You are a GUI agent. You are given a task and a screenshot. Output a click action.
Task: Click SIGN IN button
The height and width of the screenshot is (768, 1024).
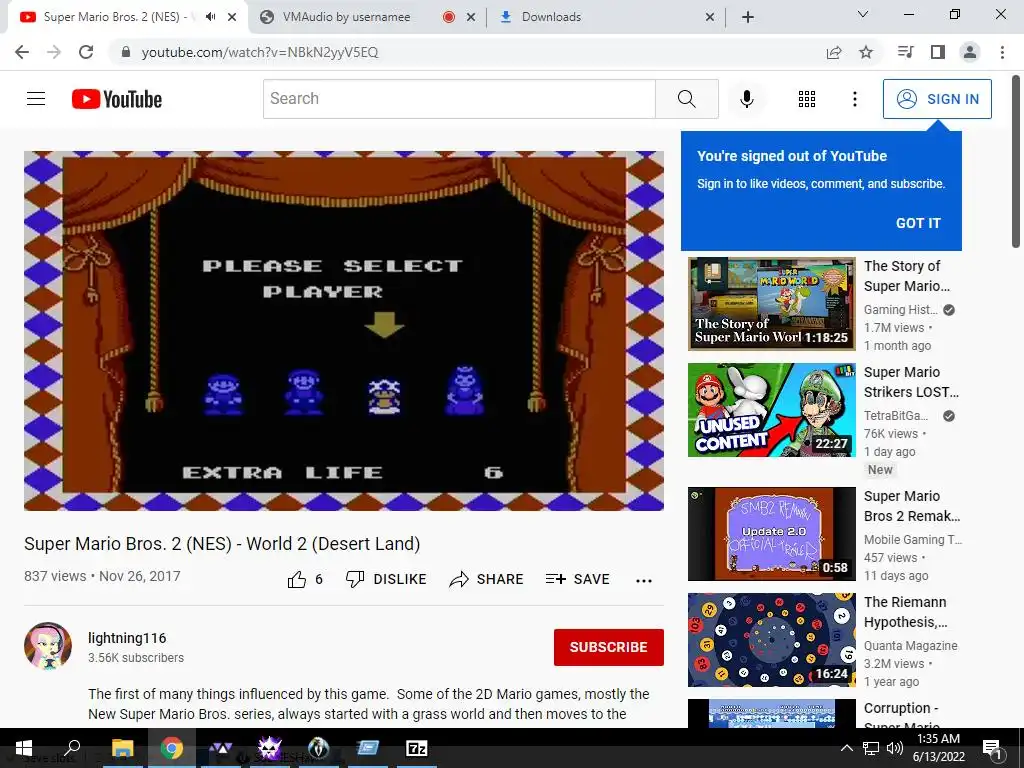(x=937, y=99)
